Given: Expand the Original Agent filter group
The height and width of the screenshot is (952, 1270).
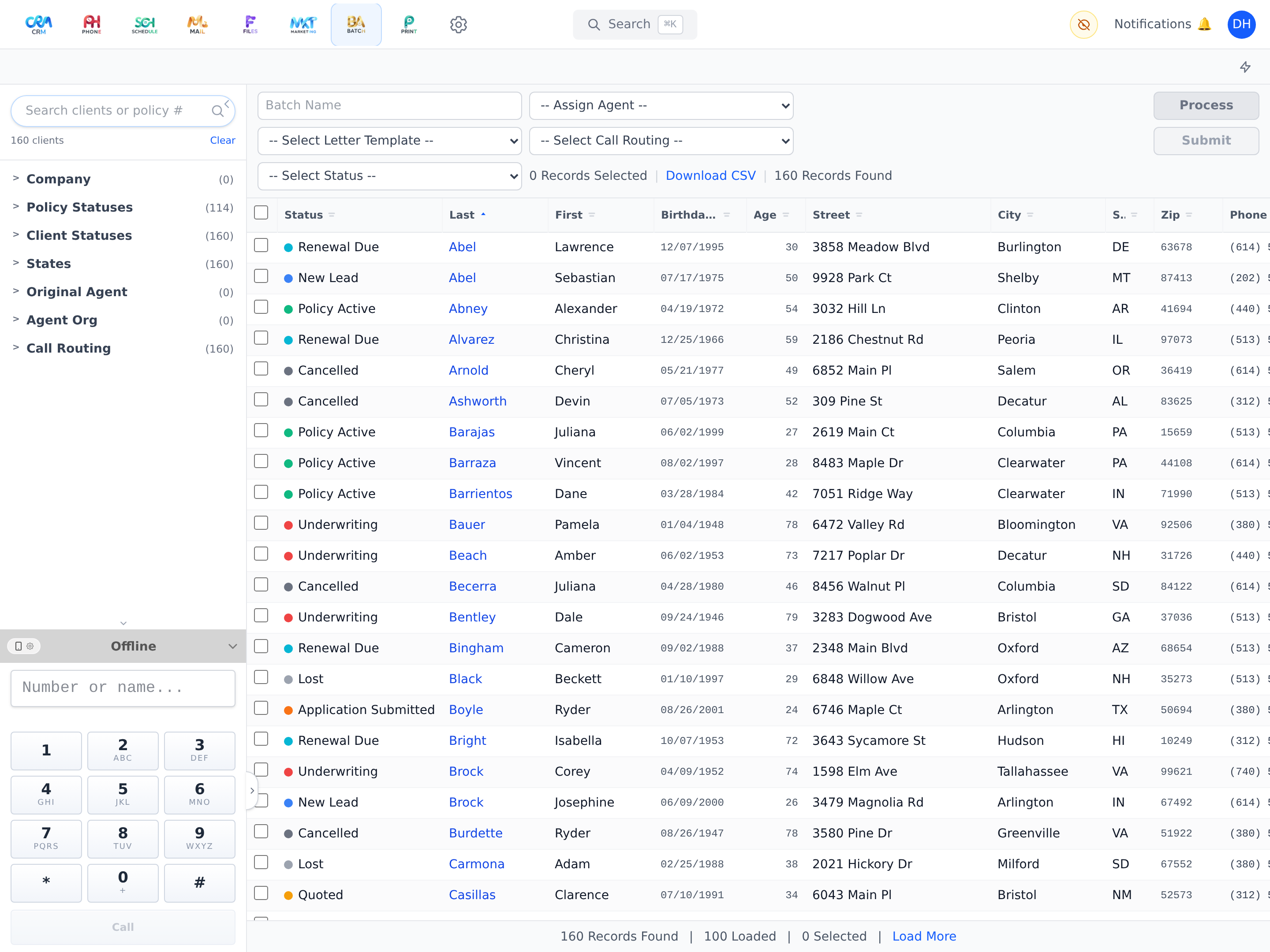Looking at the screenshot, I should [122, 291].
